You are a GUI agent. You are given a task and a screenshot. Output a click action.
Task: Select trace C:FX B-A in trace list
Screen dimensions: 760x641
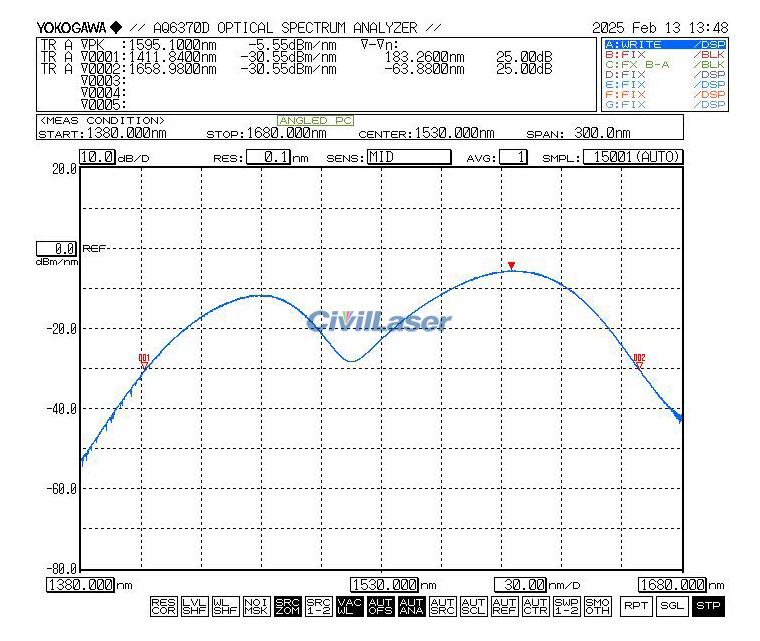665,65
